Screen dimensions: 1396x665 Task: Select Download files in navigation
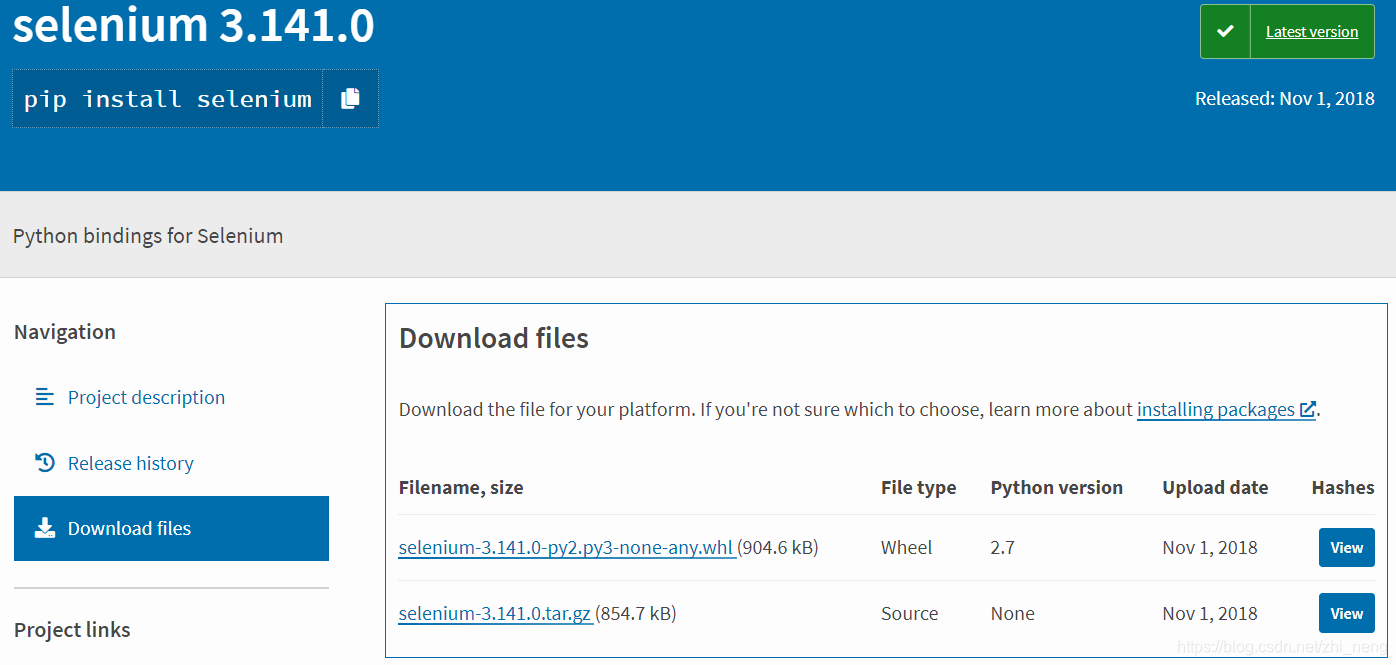point(171,528)
